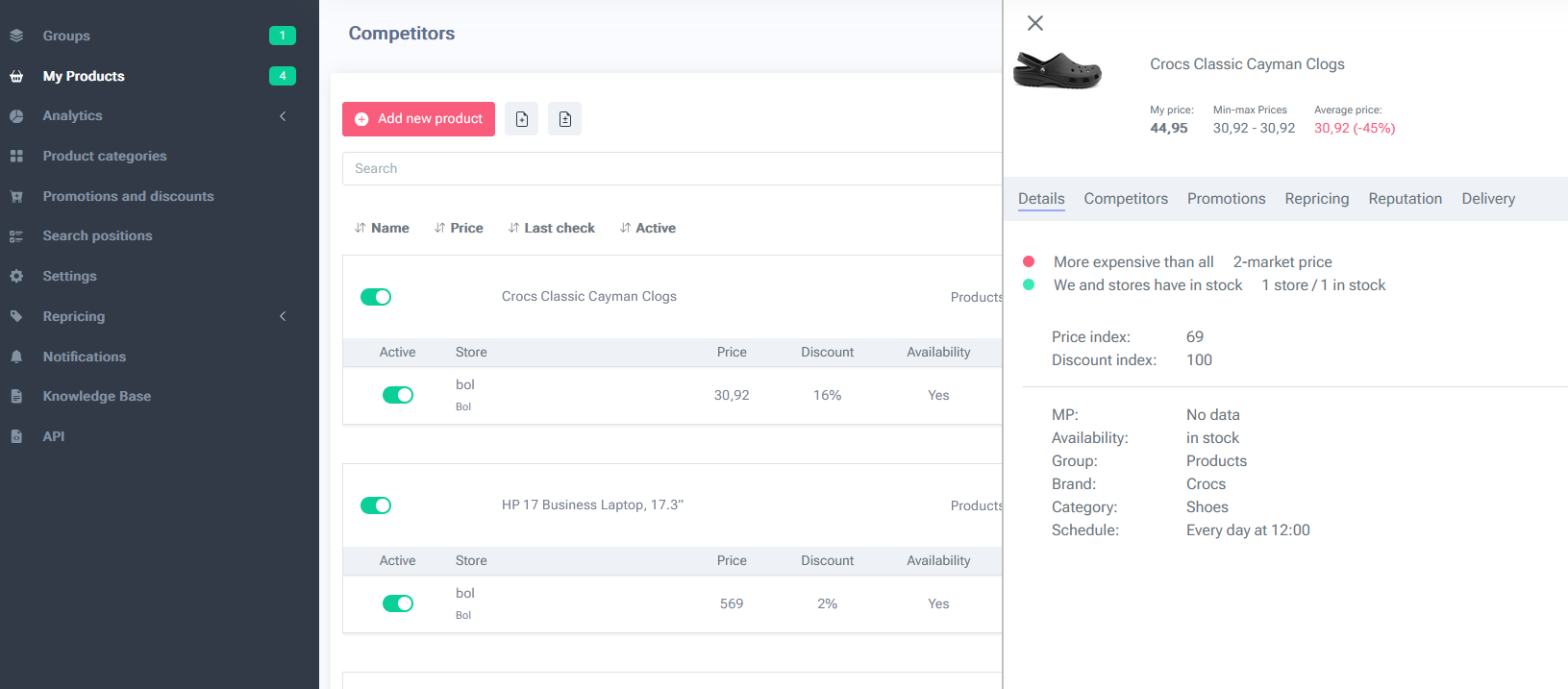Toggle the HP 17 Business Laptop product switch
This screenshot has height=689, width=1568.
coord(376,505)
